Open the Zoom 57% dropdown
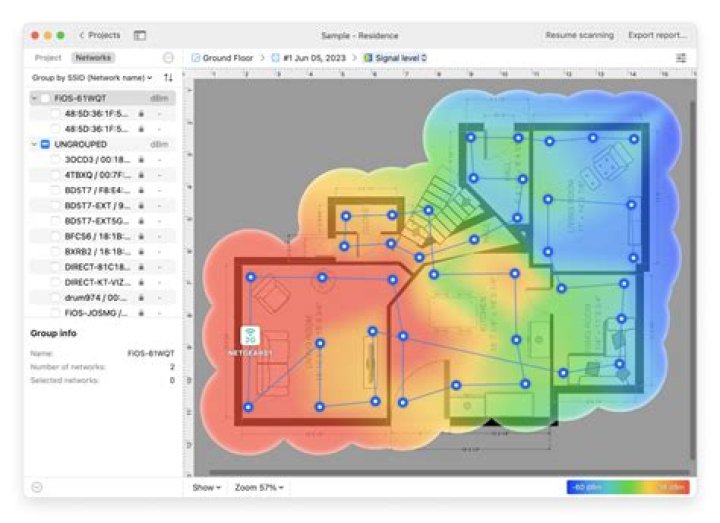This screenshot has height=523, width=720. click(259, 487)
